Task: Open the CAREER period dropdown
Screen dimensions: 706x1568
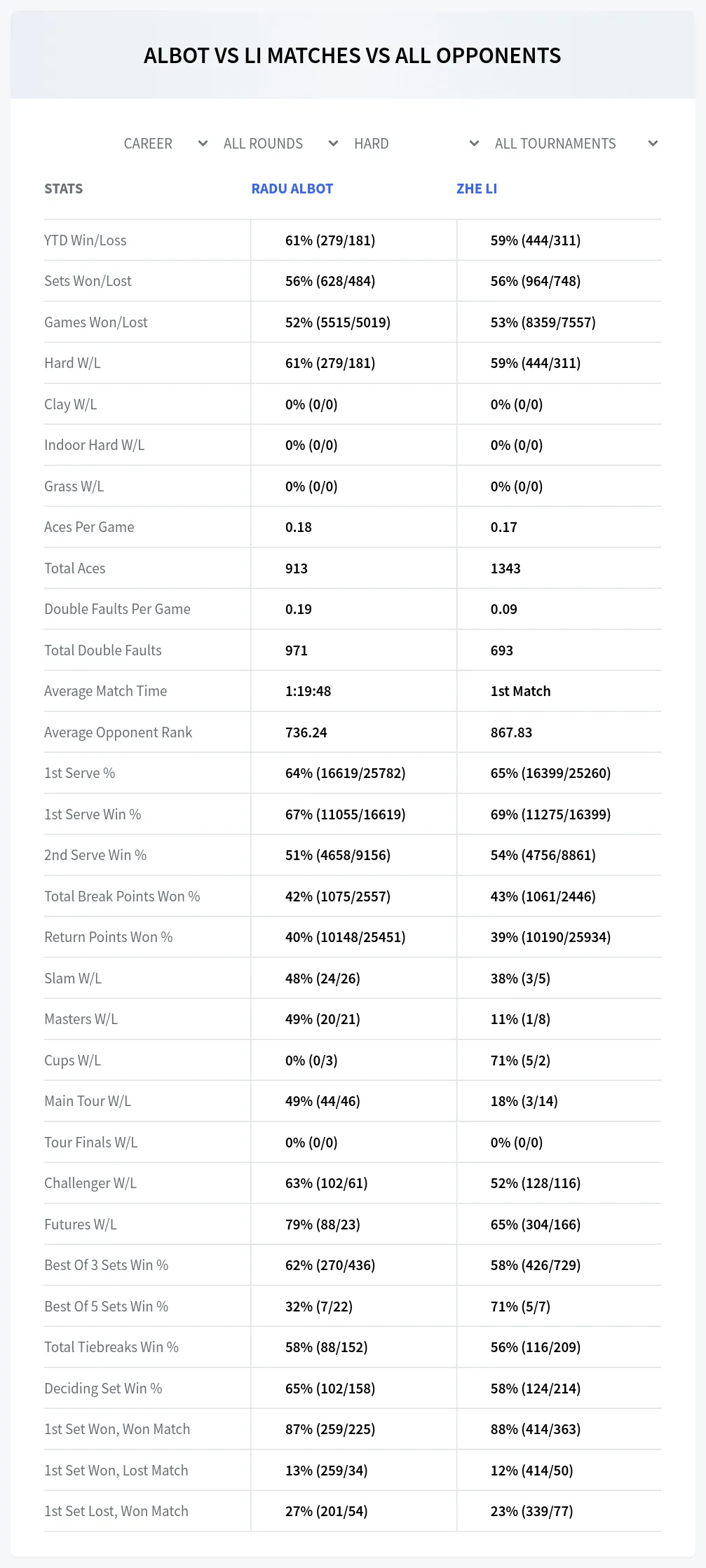Action: (165, 144)
